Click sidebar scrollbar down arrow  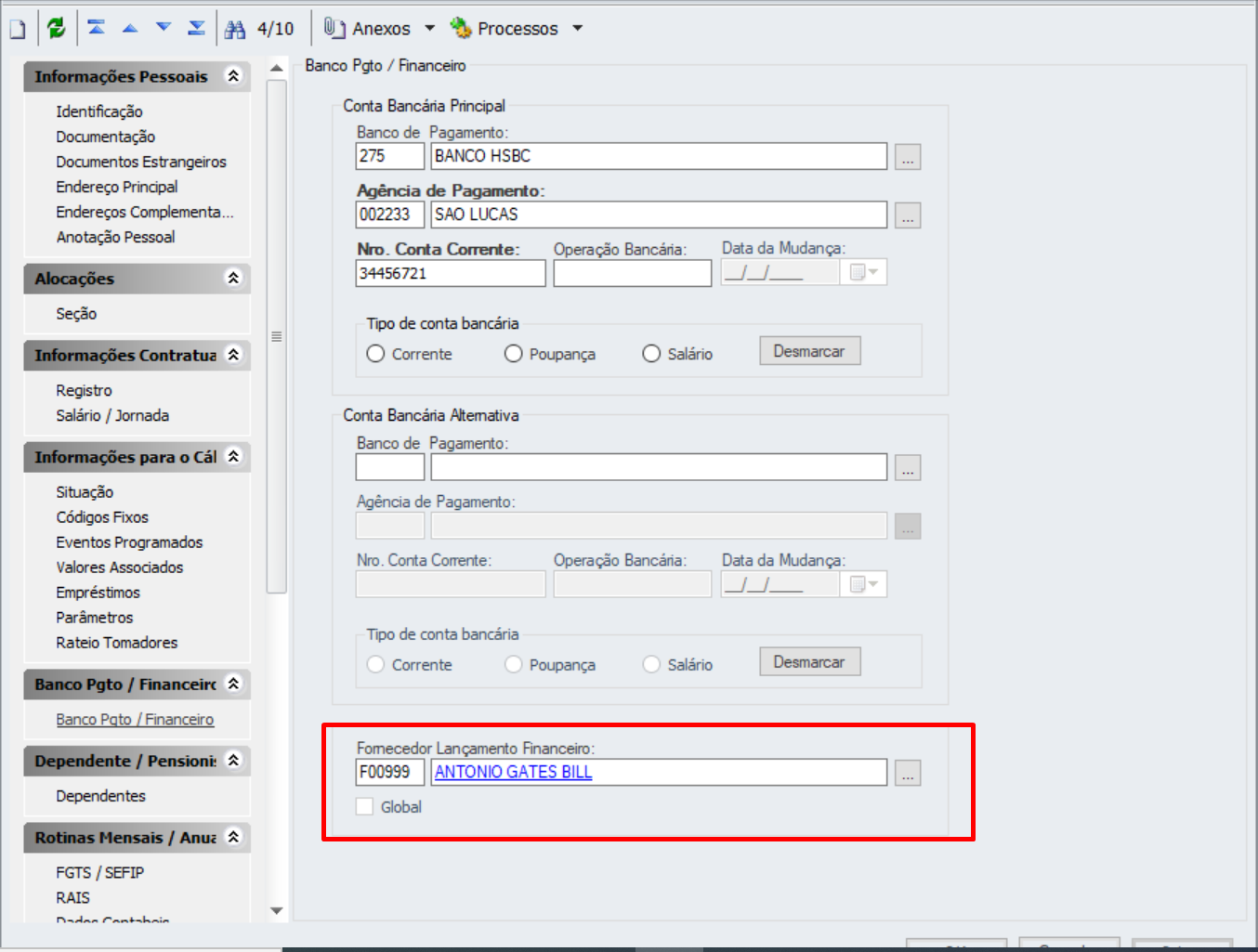[x=277, y=911]
